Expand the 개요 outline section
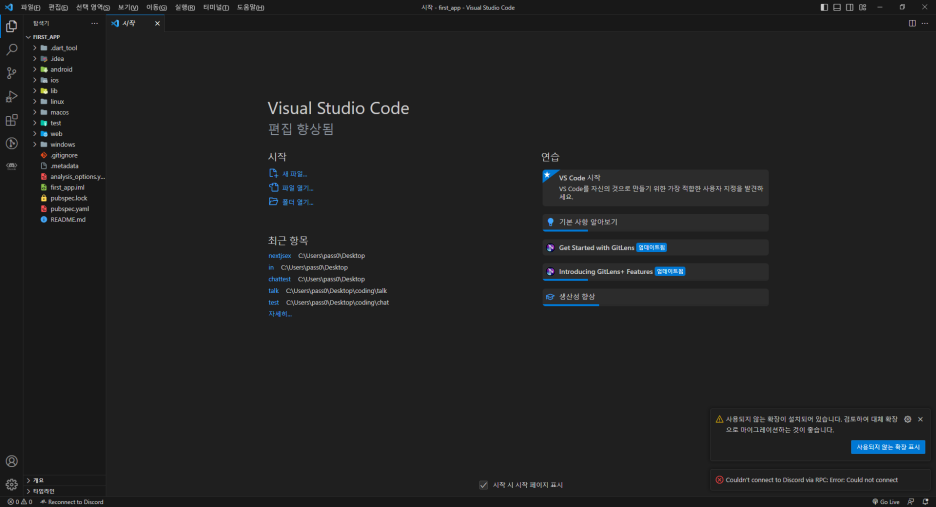Image resolution: width=936 pixels, height=507 pixels. [64, 480]
